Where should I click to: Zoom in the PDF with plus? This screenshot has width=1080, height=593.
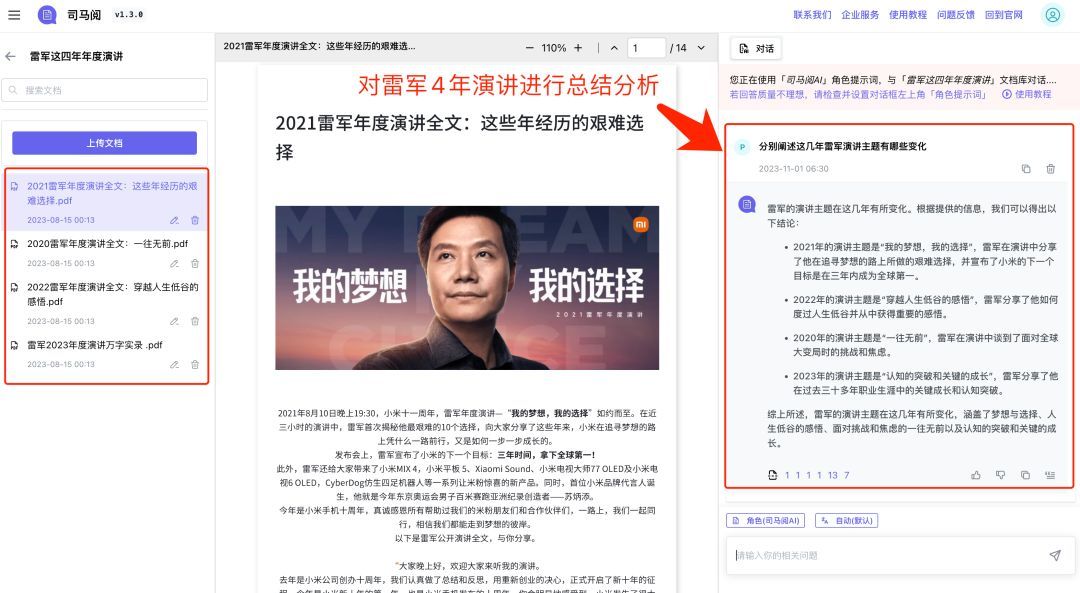tap(578, 48)
